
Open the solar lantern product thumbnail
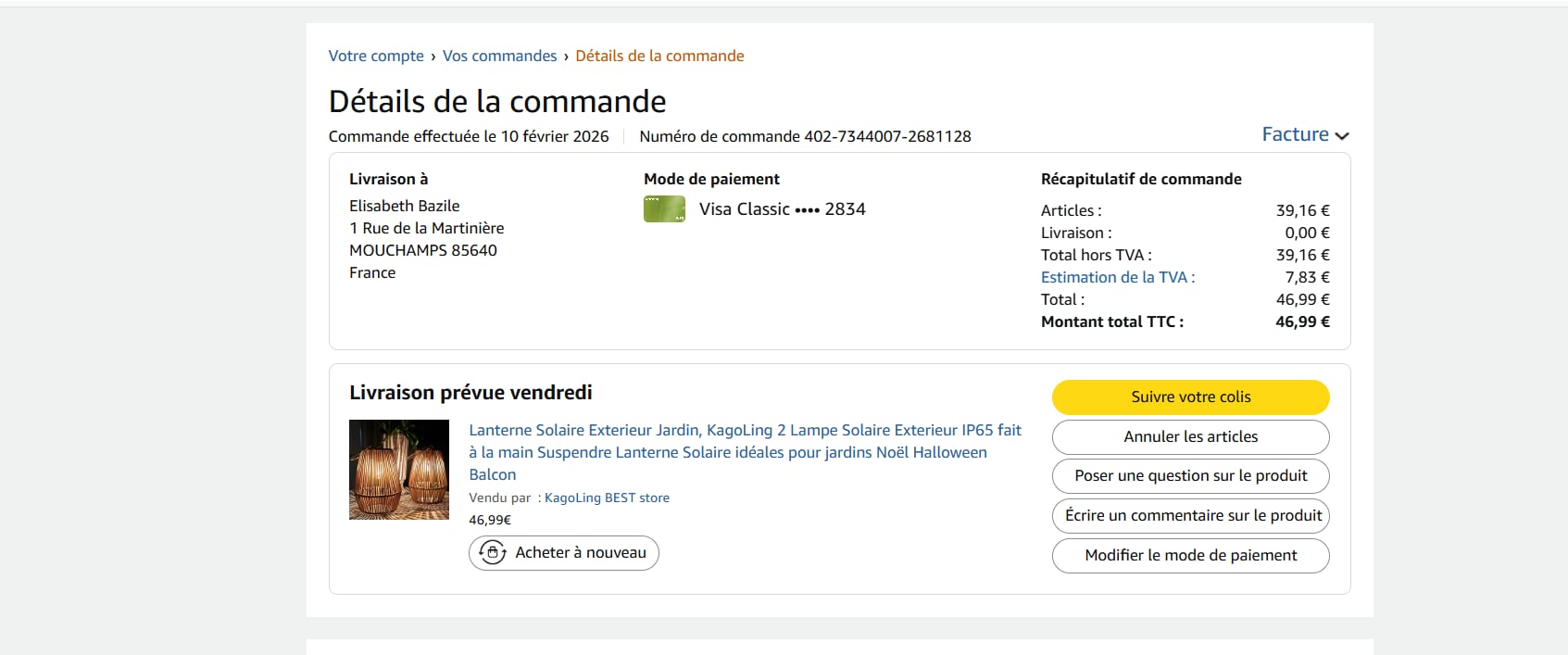(399, 470)
